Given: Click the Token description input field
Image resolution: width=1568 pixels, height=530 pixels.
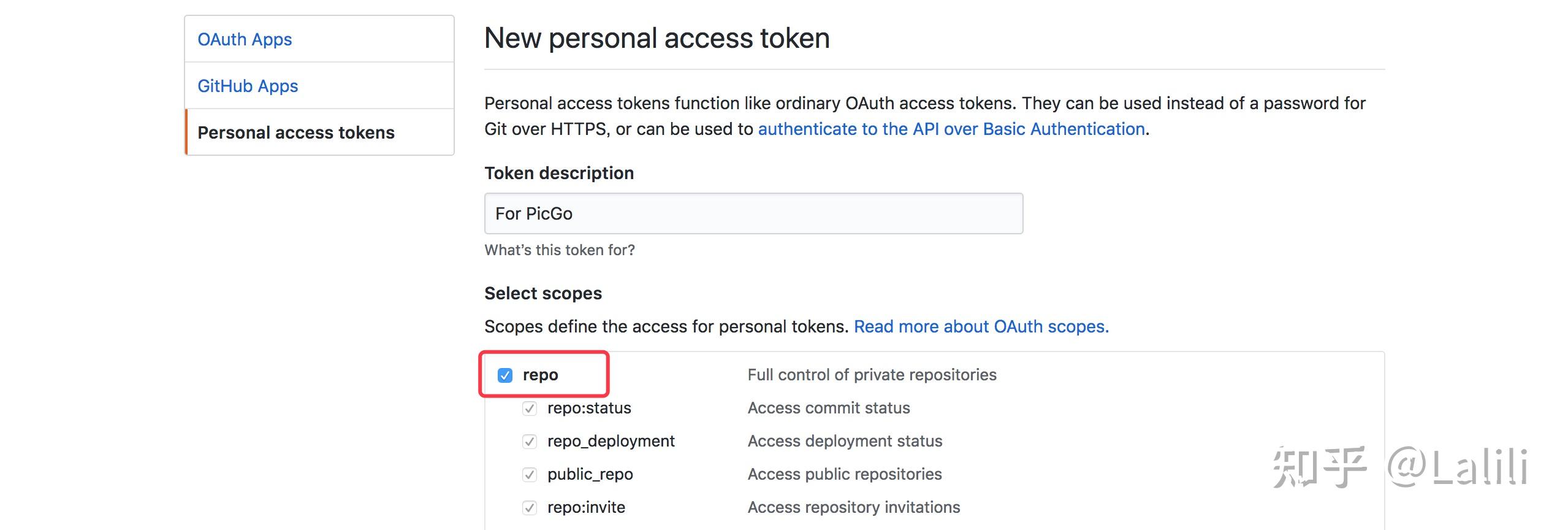Looking at the screenshot, I should pos(753,213).
